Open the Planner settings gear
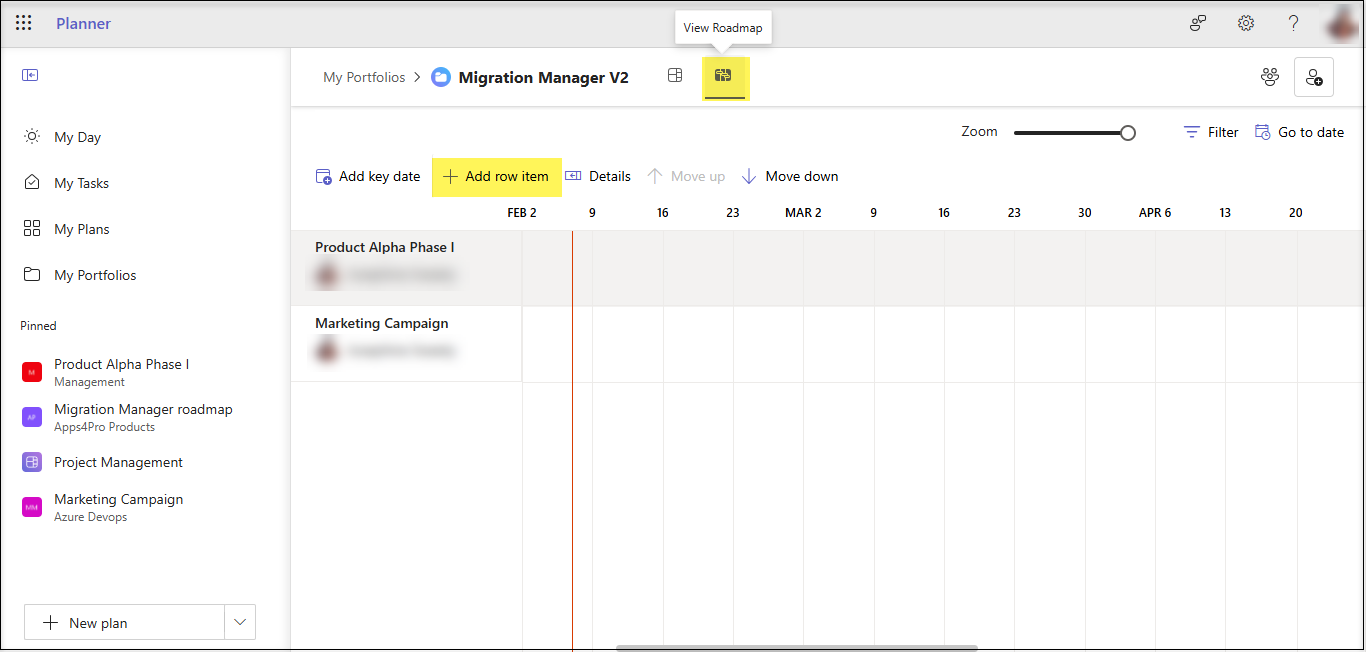This screenshot has width=1366, height=652. [1245, 22]
